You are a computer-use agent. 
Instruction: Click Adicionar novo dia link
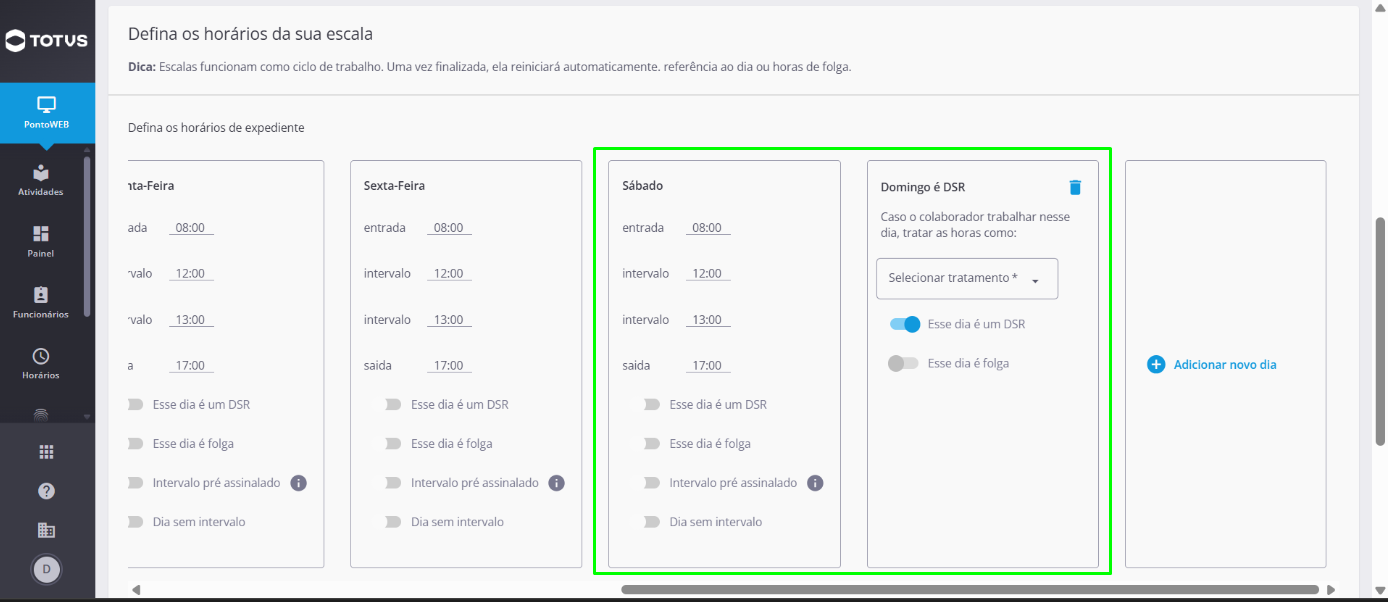1225,365
